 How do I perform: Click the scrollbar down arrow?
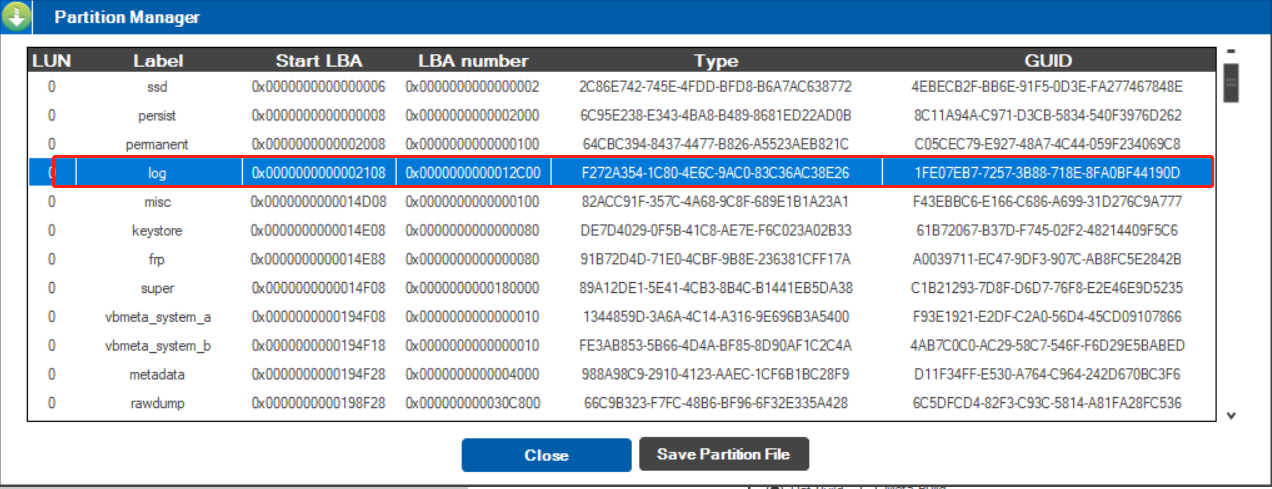click(x=1232, y=415)
